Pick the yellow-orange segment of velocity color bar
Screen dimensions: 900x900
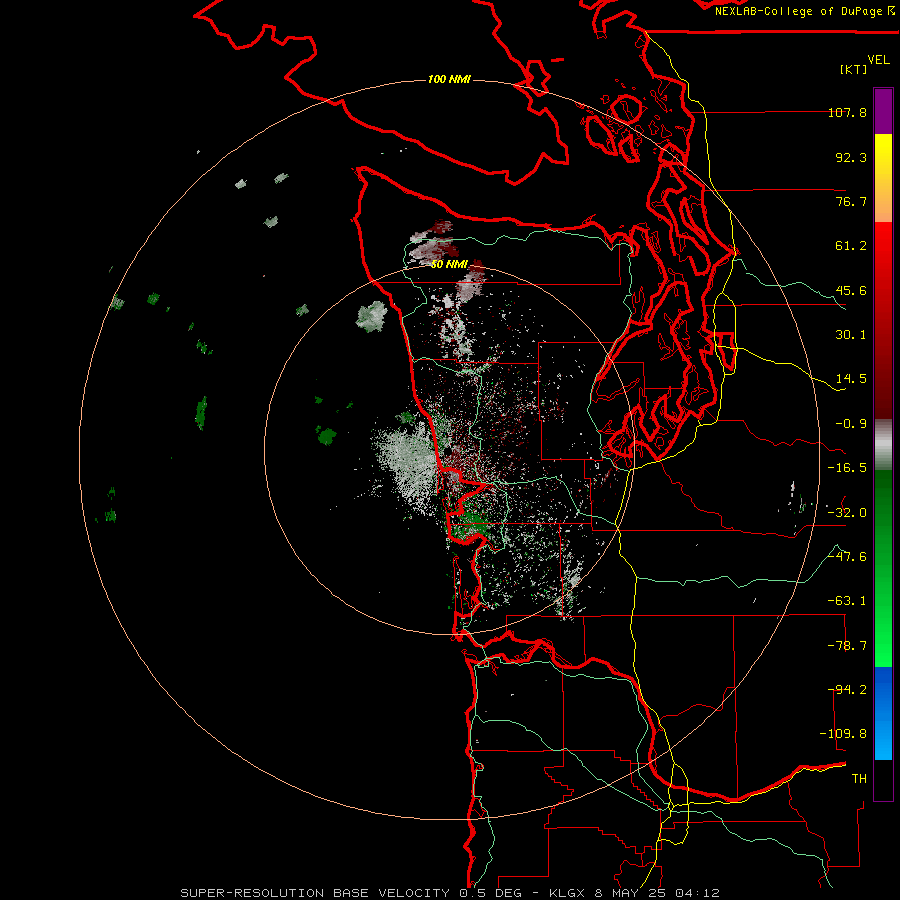pos(883,178)
